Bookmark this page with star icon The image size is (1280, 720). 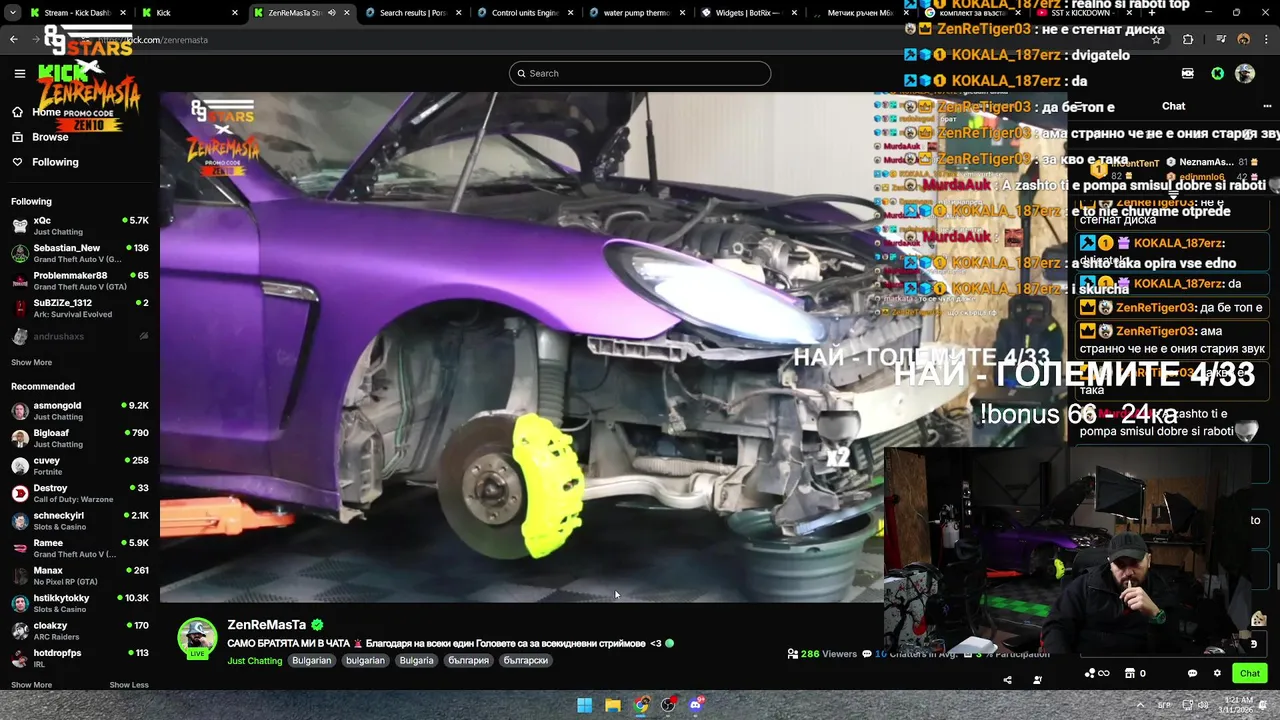point(1156,39)
